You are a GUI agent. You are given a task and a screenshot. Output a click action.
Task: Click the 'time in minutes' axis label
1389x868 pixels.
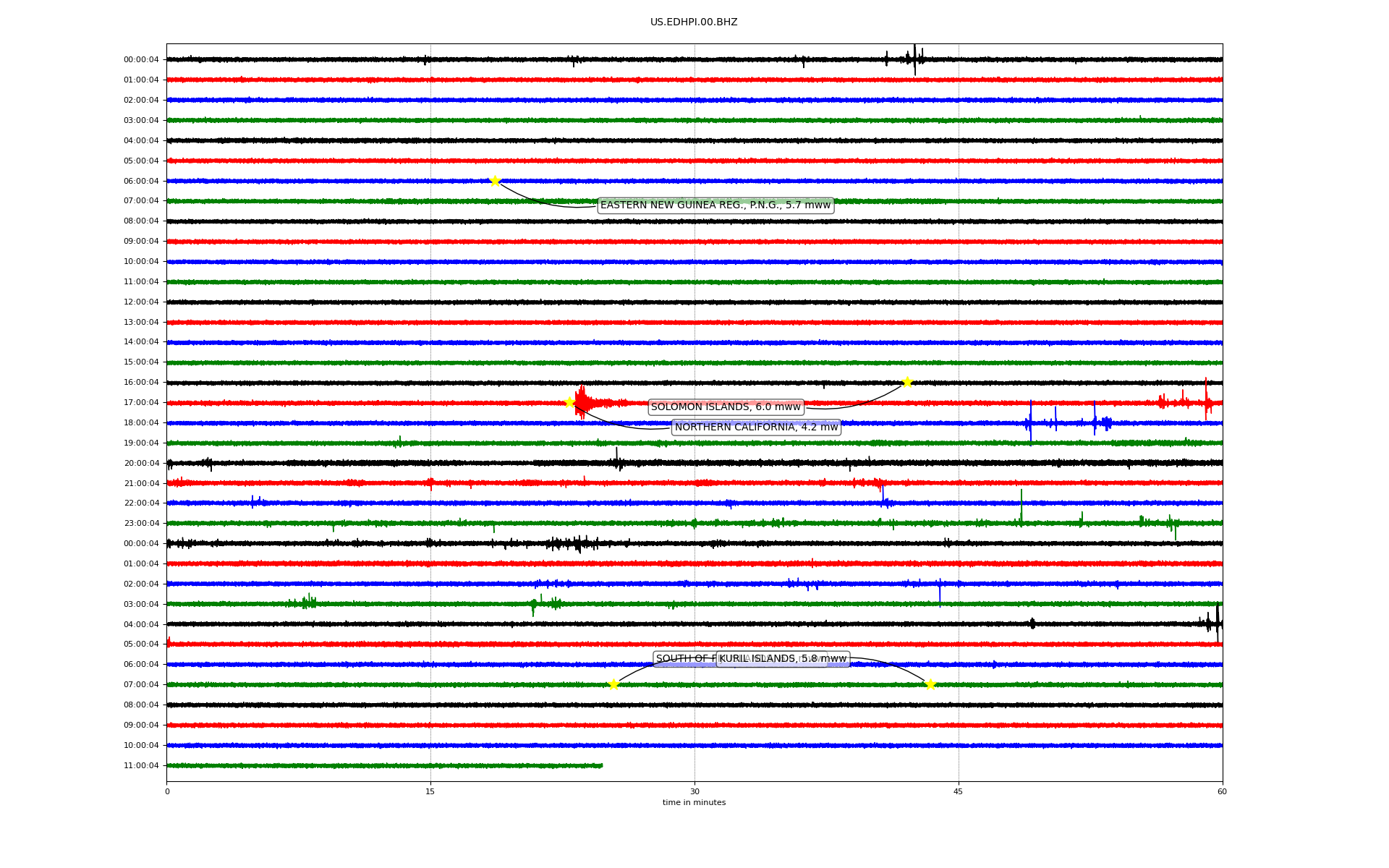[x=694, y=803]
